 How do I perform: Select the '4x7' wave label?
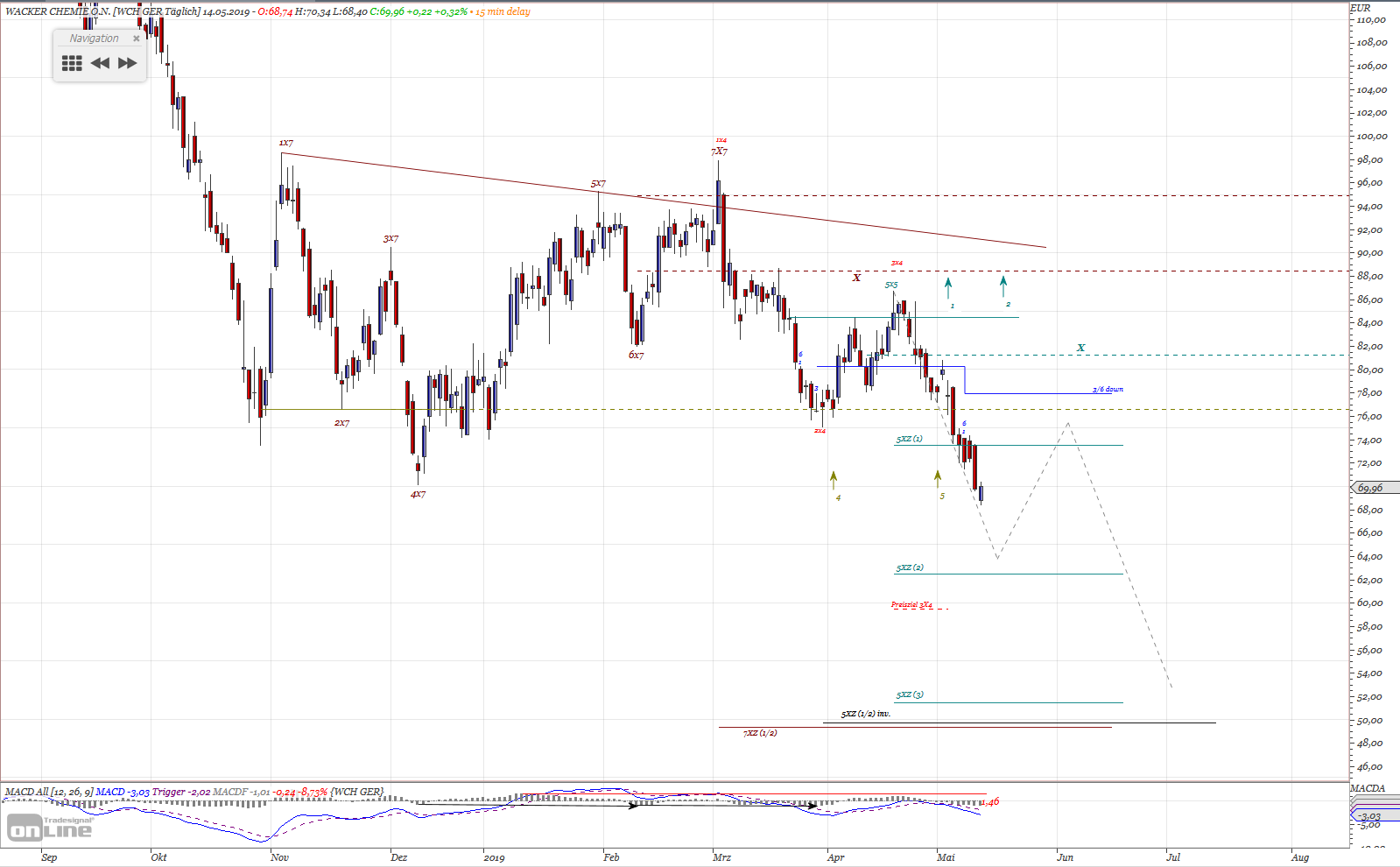point(418,494)
